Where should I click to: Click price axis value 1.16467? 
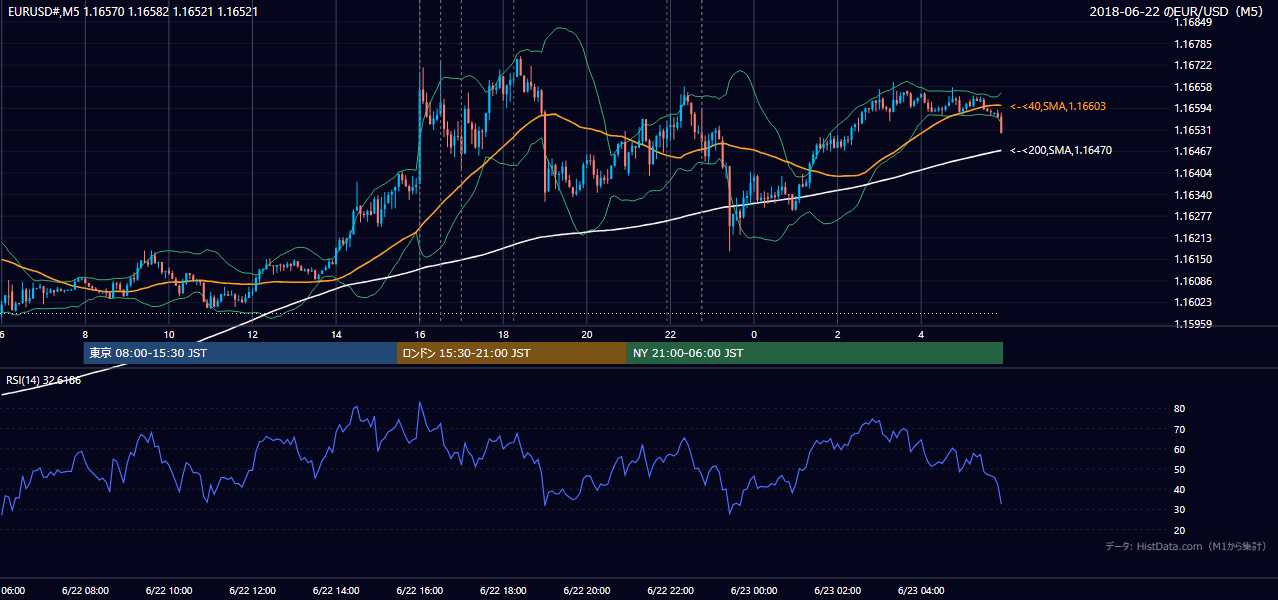[1193, 152]
